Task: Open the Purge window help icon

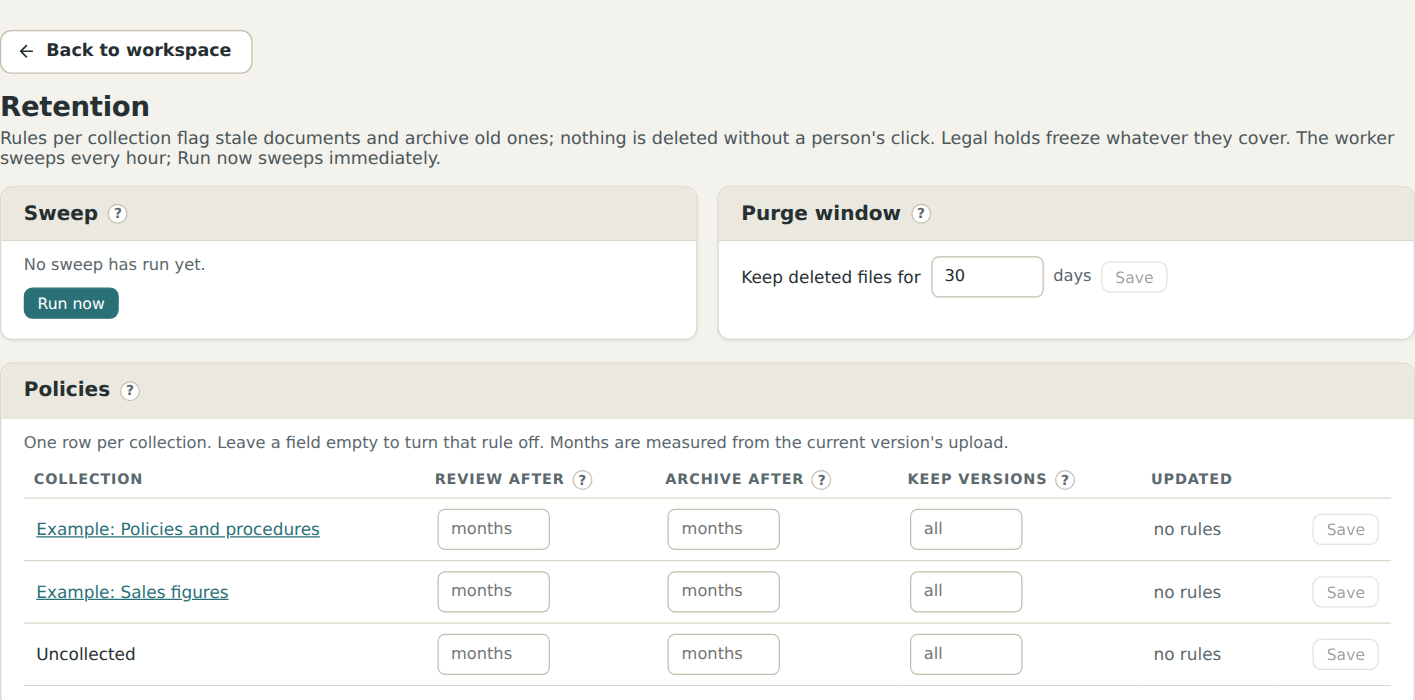Action: (x=921, y=214)
